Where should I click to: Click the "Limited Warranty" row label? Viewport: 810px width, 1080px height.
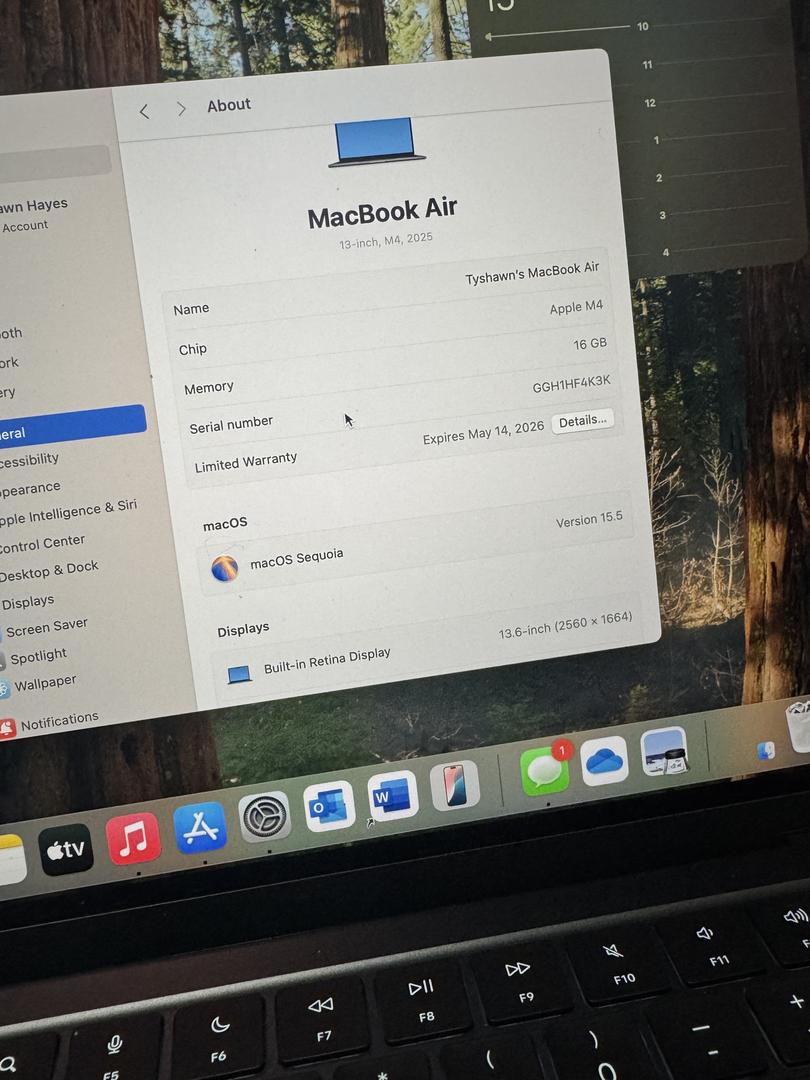pos(245,462)
